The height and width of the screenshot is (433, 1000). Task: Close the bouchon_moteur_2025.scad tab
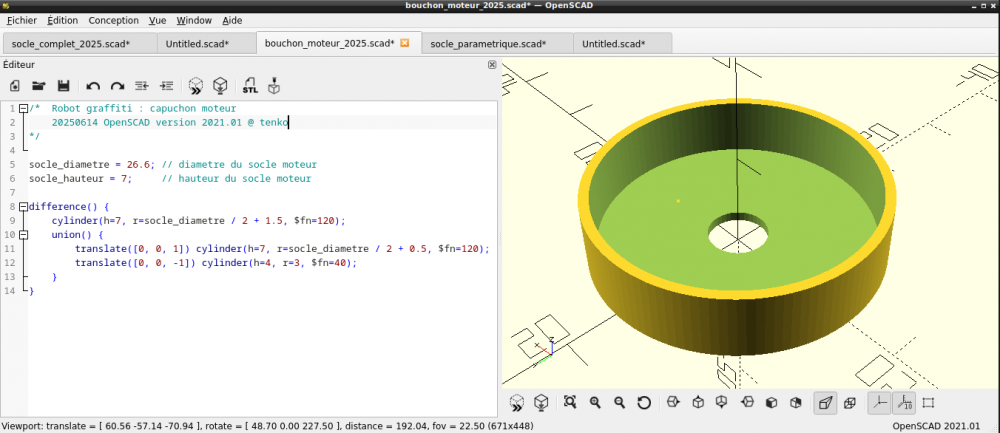tap(405, 43)
